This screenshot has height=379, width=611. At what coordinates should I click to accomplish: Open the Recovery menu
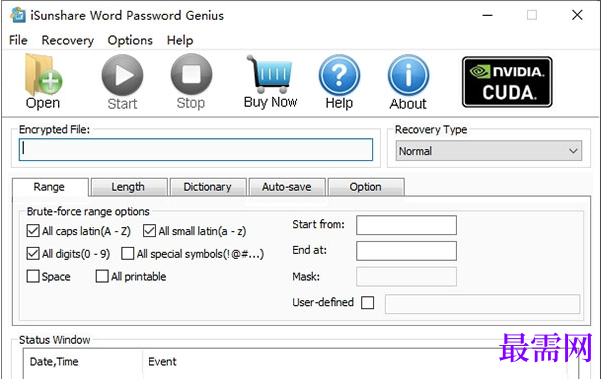[67, 40]
